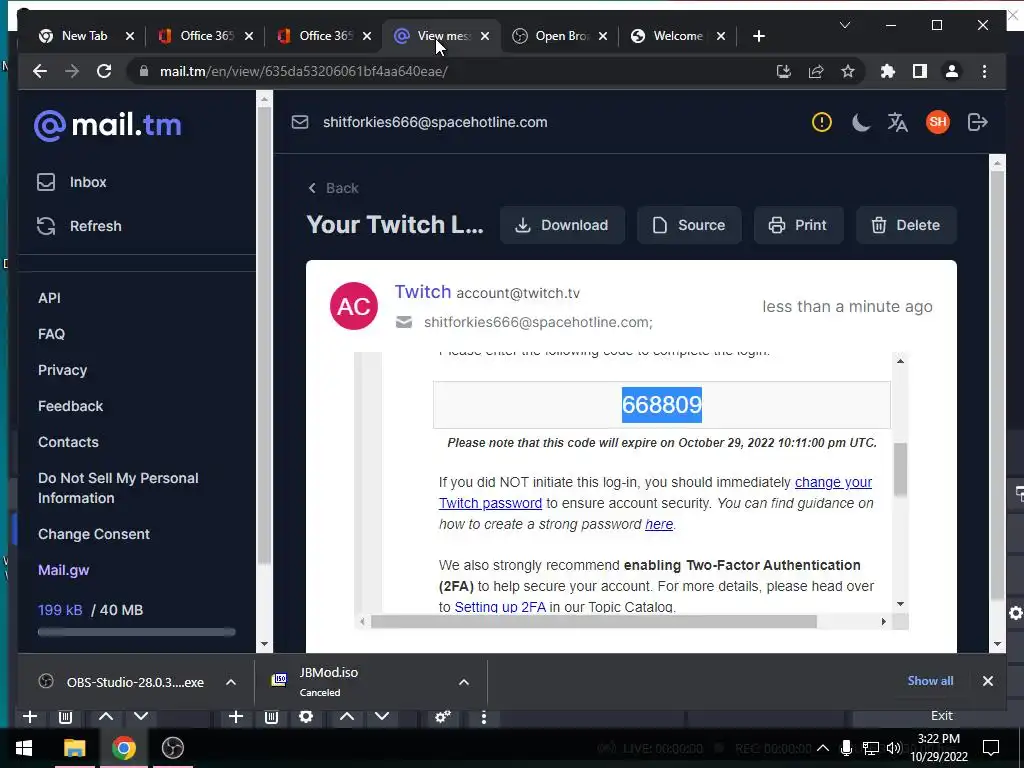Open the Chrome profile avatar
Screen dimensions: 1024x768
point(952,71)
